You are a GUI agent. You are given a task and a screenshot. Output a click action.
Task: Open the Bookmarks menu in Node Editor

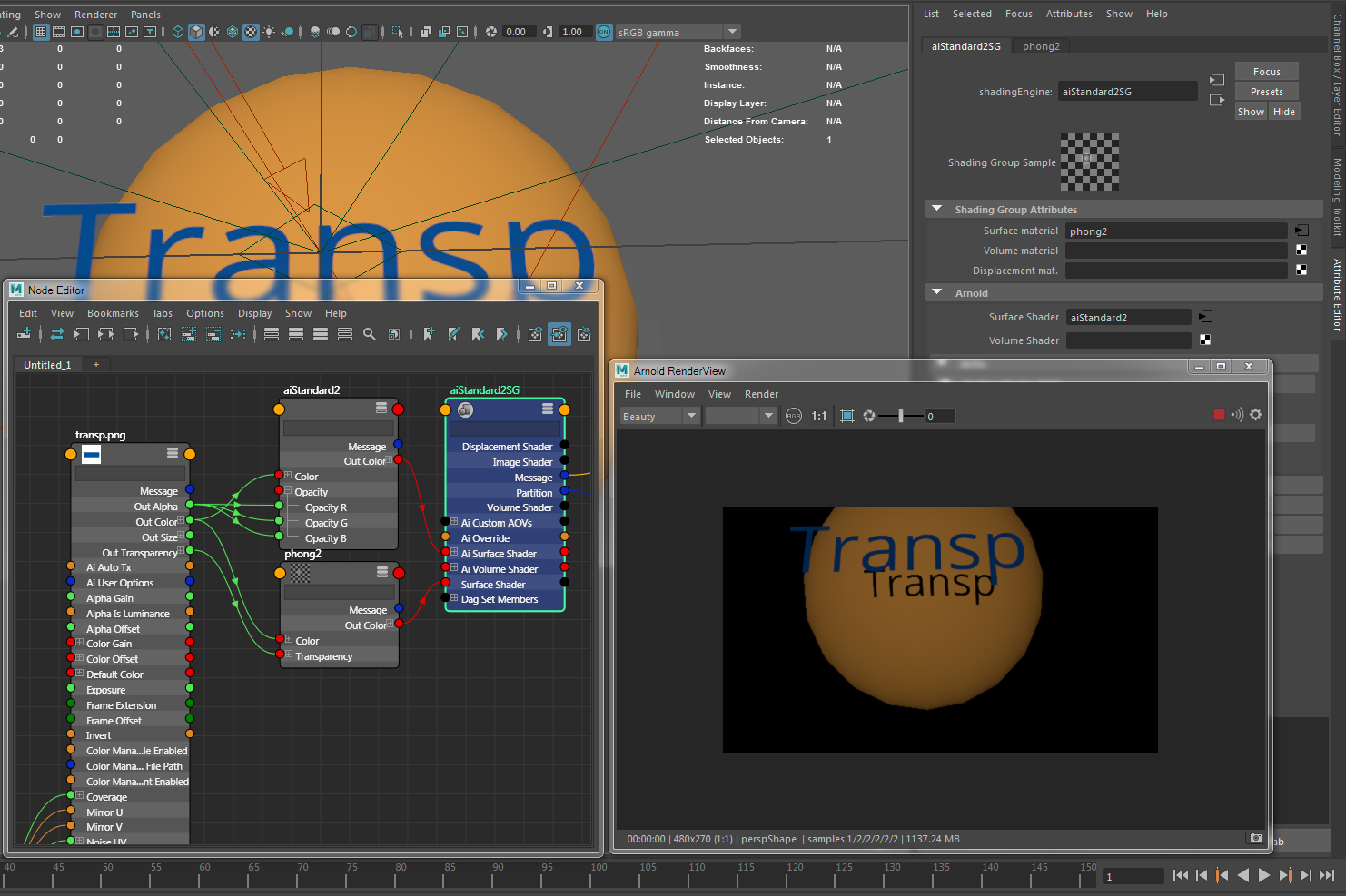pyautogui.click(x=113, y=313)
